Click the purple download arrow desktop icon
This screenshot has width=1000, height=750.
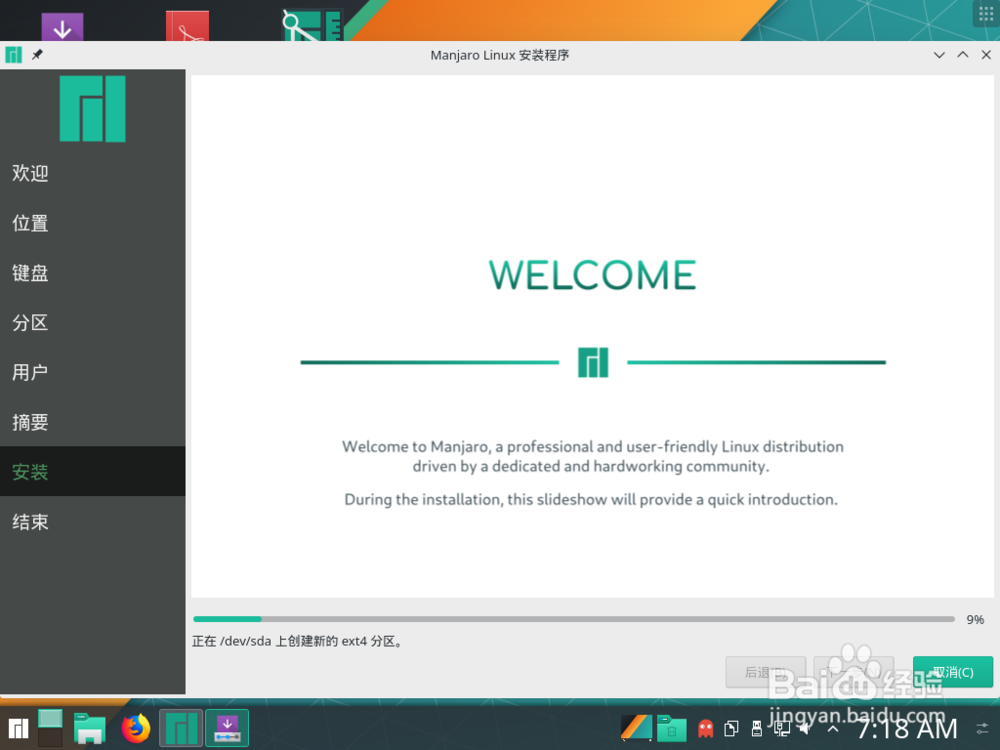(62, 27)
